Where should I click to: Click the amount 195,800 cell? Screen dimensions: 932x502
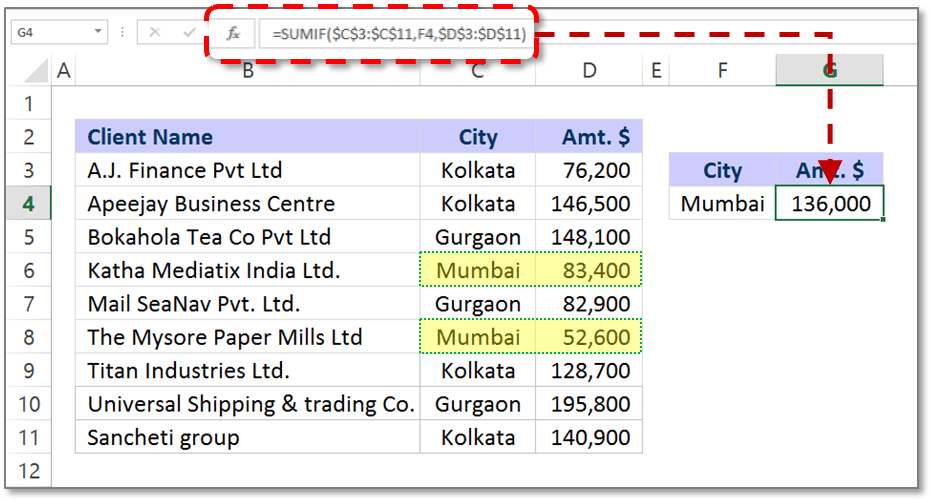[589, 404]
